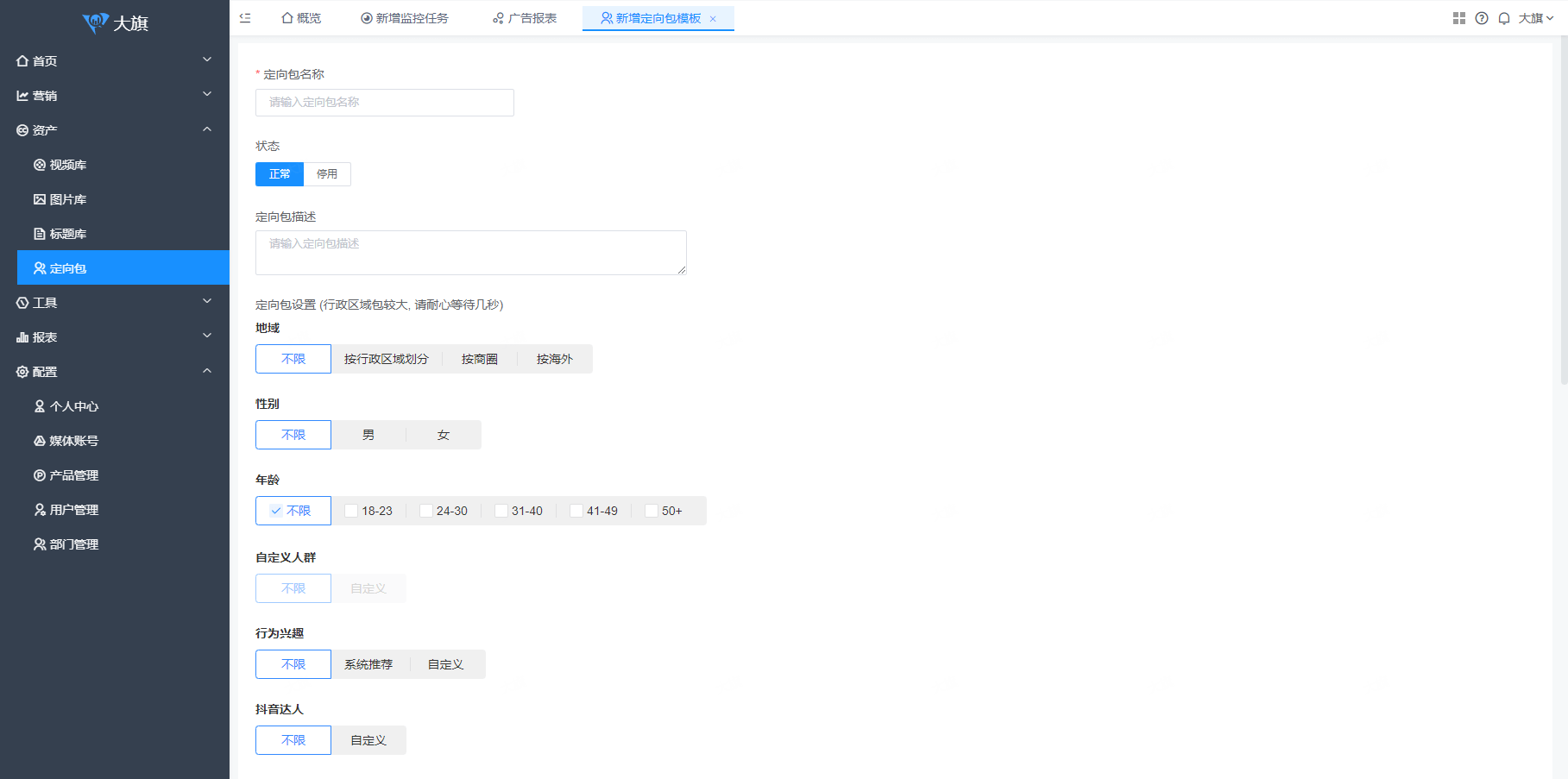This screenshot has height=779, width=1568.
Task: Click the help question mark icon
Action: (1482, 18)
